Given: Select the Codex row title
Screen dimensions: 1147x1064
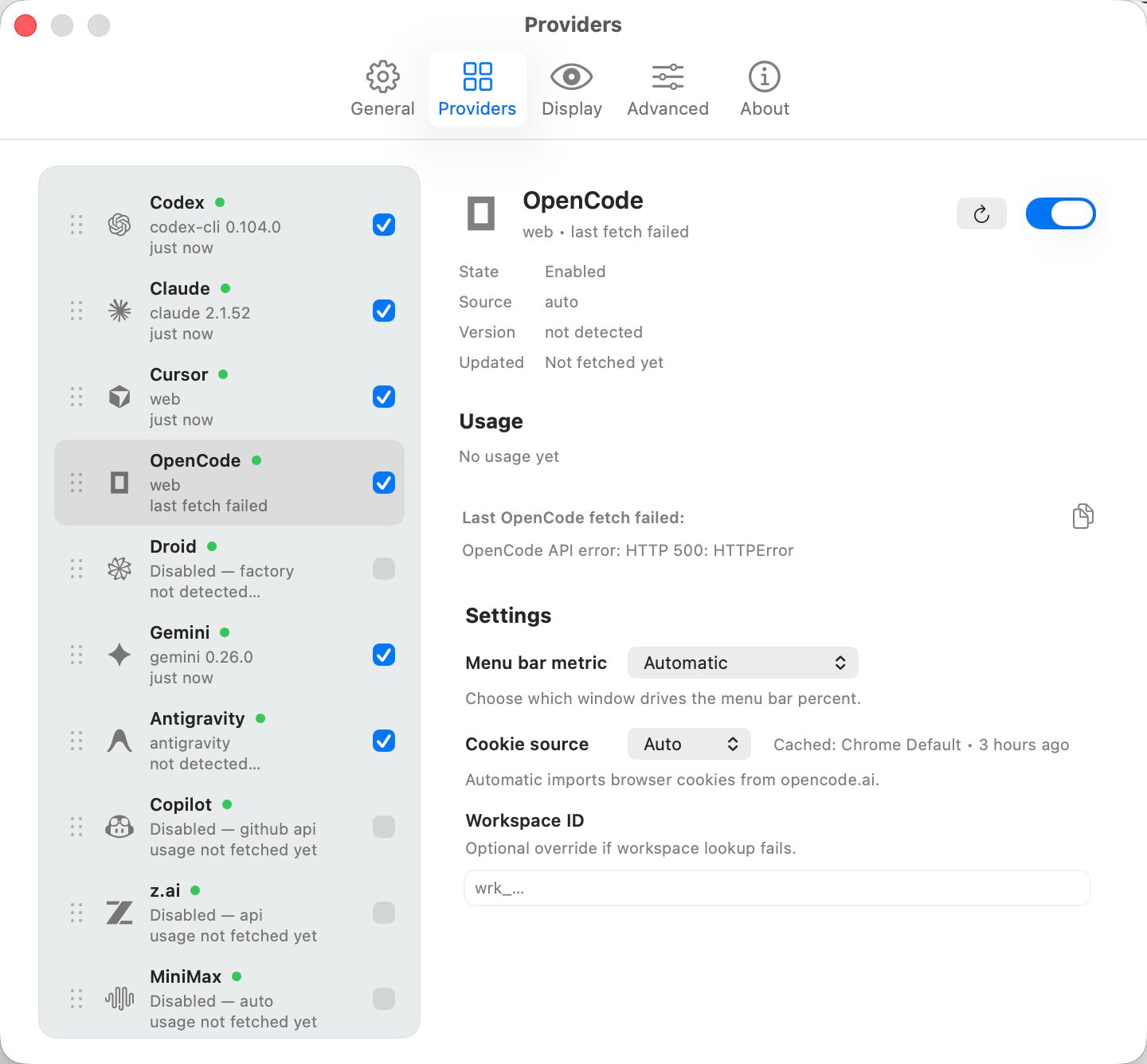Looking at the screenshot, I should 177,202.
